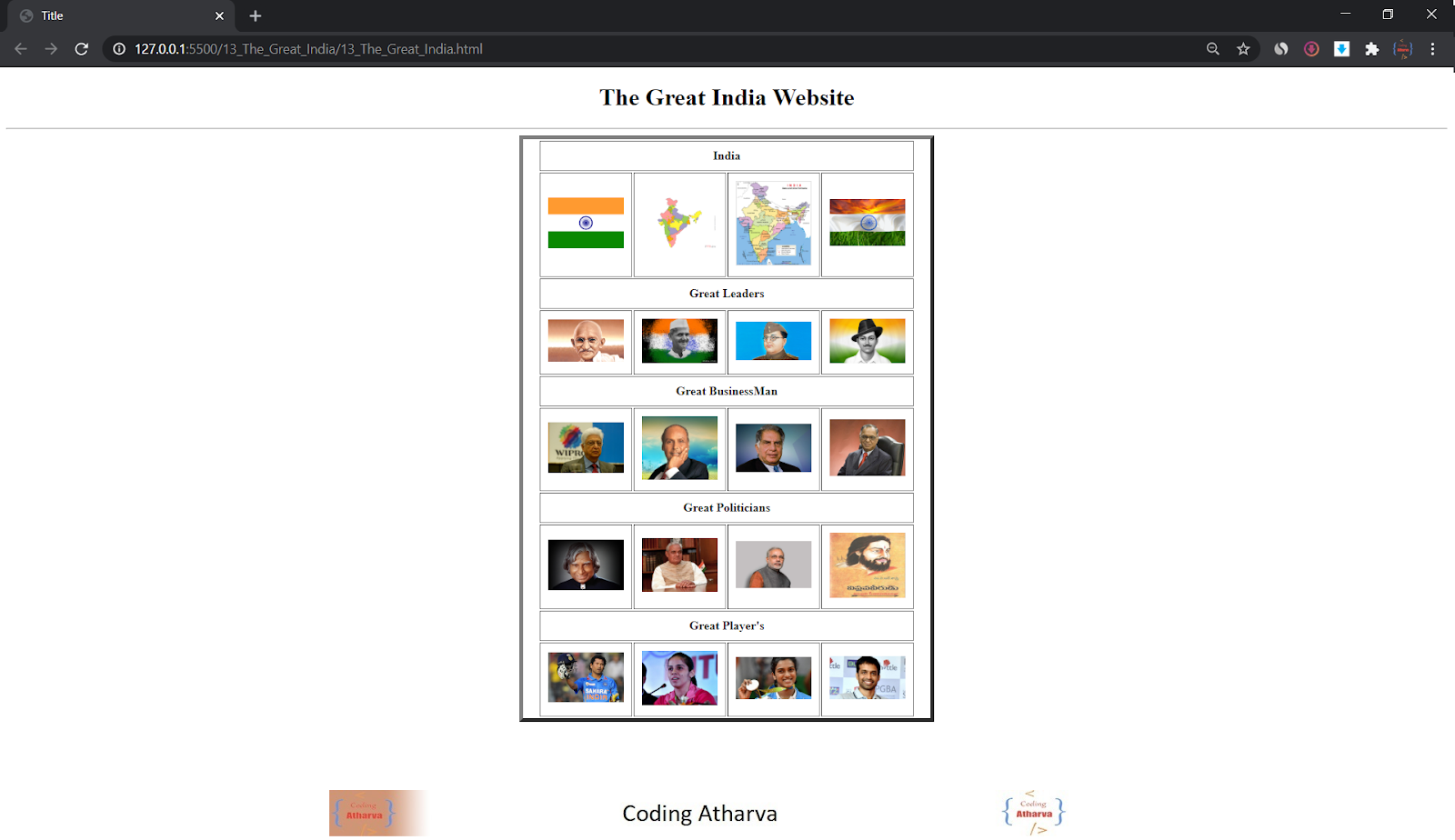Image resolution: width=1455 pixels, height=840 pixels.
Task: Click the blue download extension icon
Action: point(1341,49)
